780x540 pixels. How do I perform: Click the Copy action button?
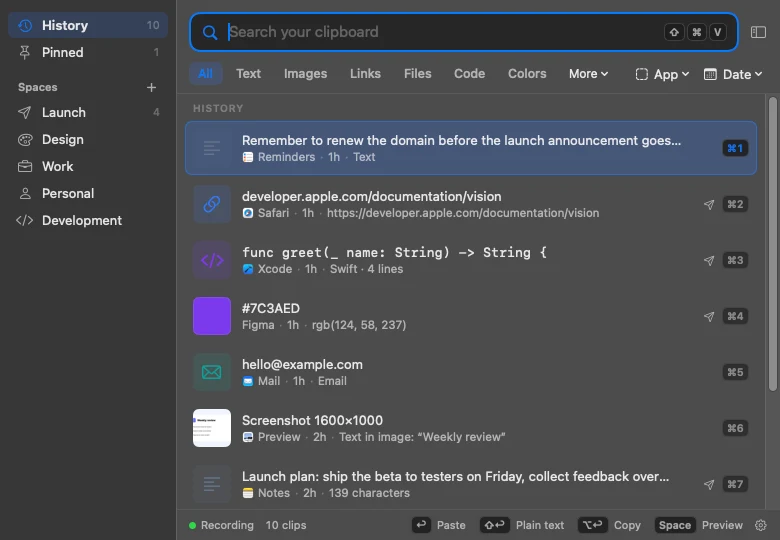point(609,525)
